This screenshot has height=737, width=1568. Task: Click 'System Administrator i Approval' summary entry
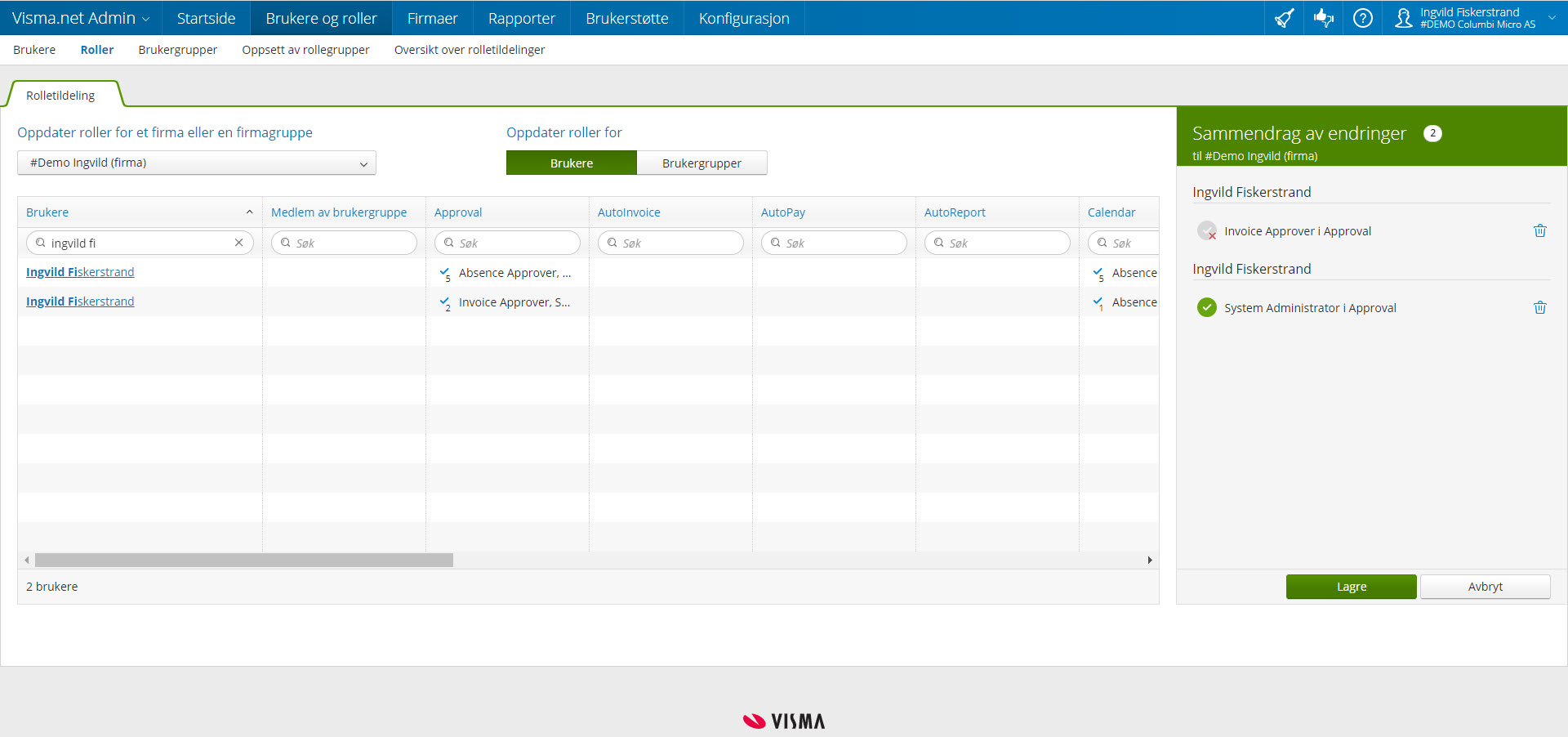pos(1310,308)
